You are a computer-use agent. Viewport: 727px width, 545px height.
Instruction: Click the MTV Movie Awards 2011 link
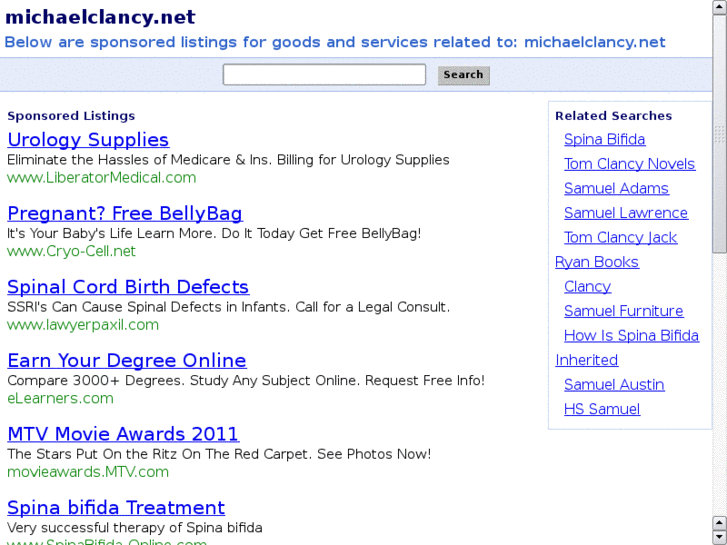(123, 434)
